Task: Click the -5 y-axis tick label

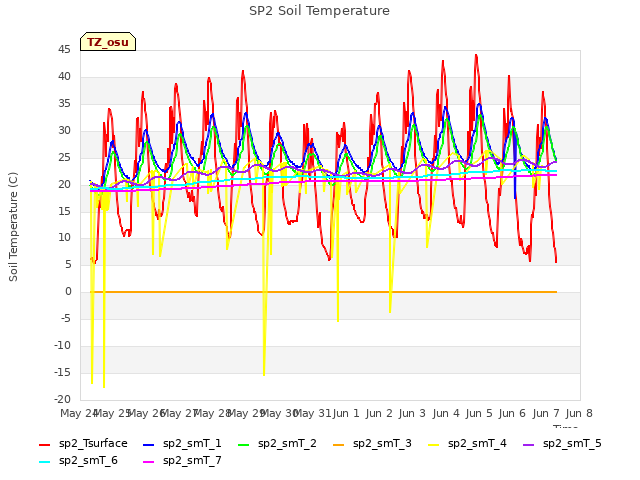Action: pyautogui.click(x=66, y=319)
